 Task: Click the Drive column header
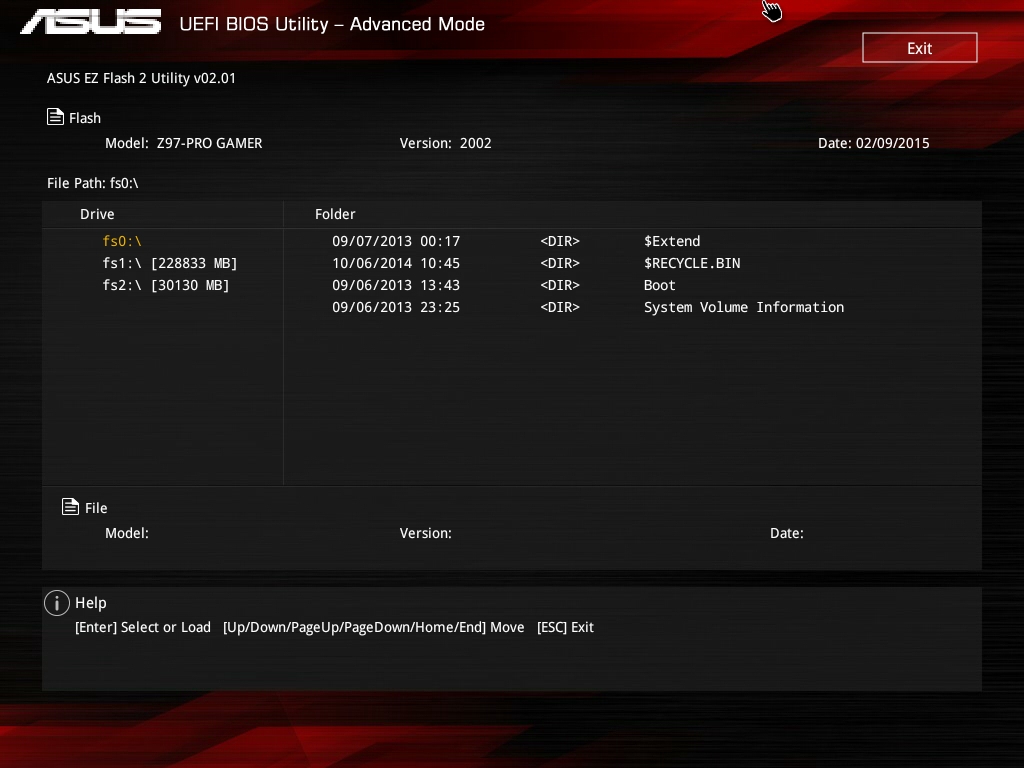point(97,214)
